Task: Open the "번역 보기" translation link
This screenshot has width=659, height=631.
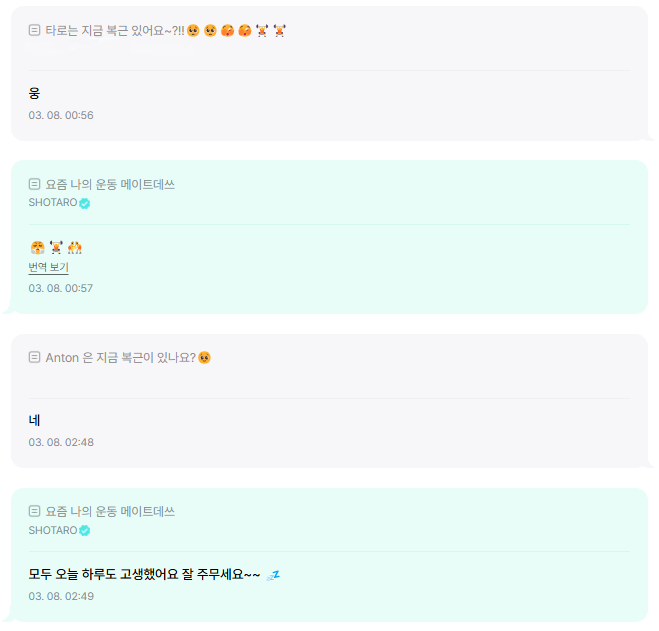Action: 48,268
